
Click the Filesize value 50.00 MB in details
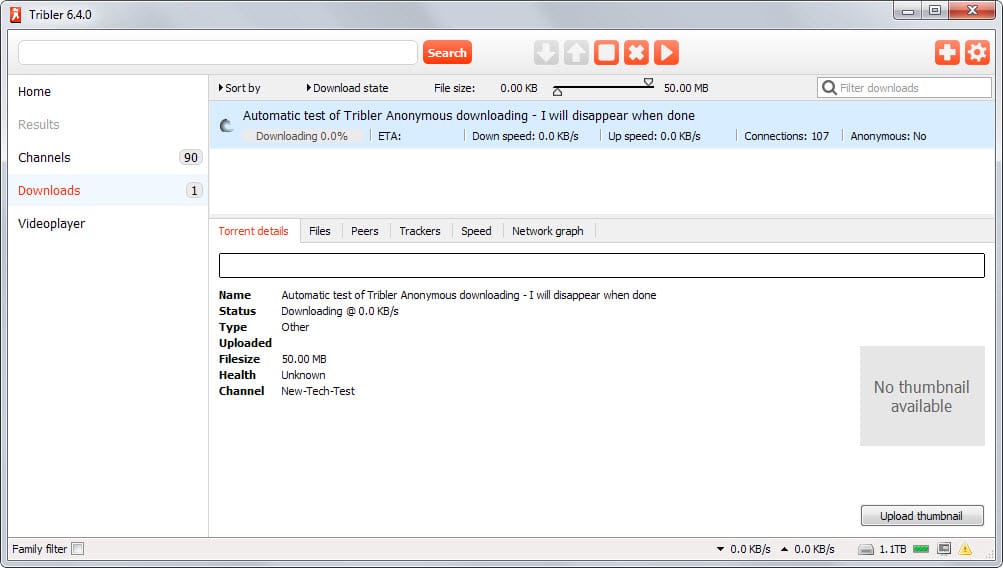tap(304, 359)
